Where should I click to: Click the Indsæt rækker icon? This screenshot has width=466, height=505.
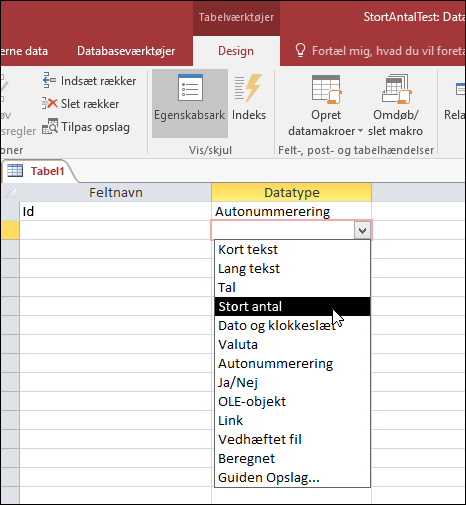[50, 80]
